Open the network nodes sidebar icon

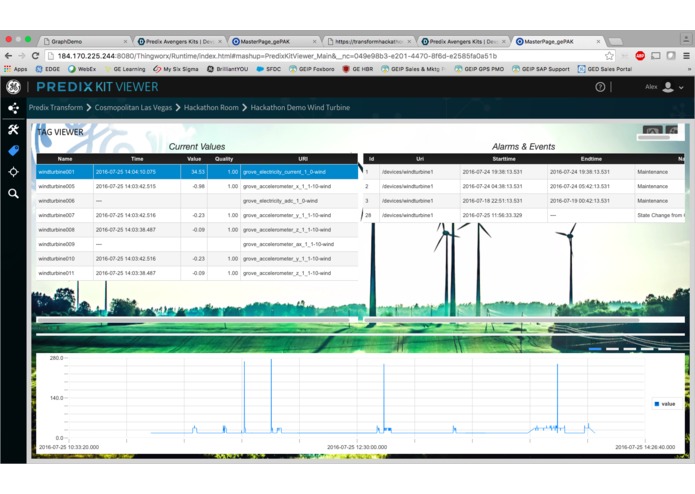tap(13, 108)
